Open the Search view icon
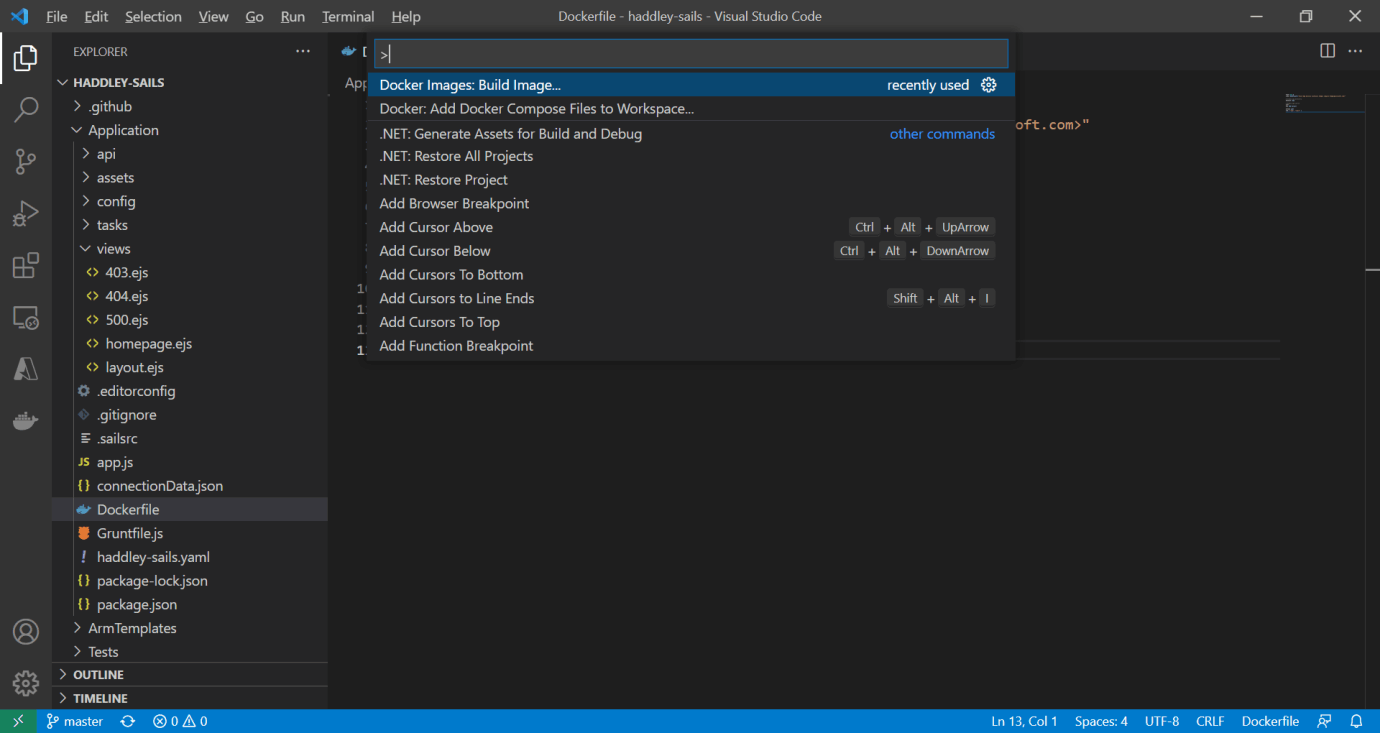Image resolution: width=1380 pixels, height=733 pixels. pos(26,109)
